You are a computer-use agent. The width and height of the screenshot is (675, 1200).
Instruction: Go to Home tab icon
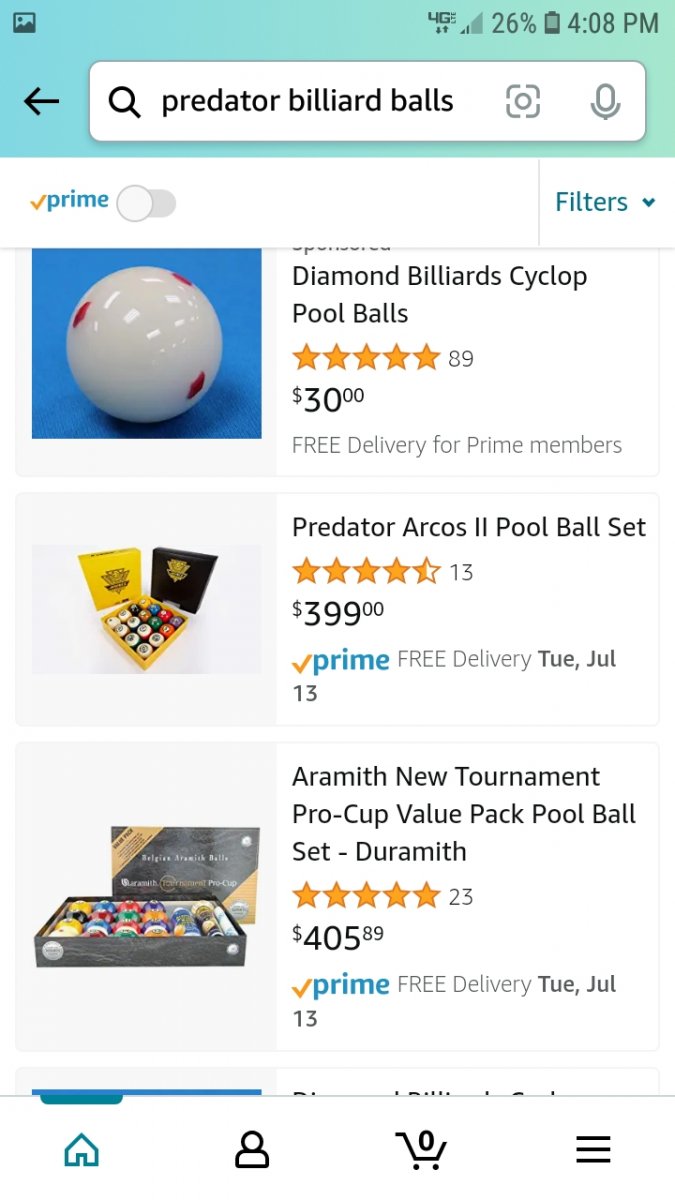tap(81, 1150)
